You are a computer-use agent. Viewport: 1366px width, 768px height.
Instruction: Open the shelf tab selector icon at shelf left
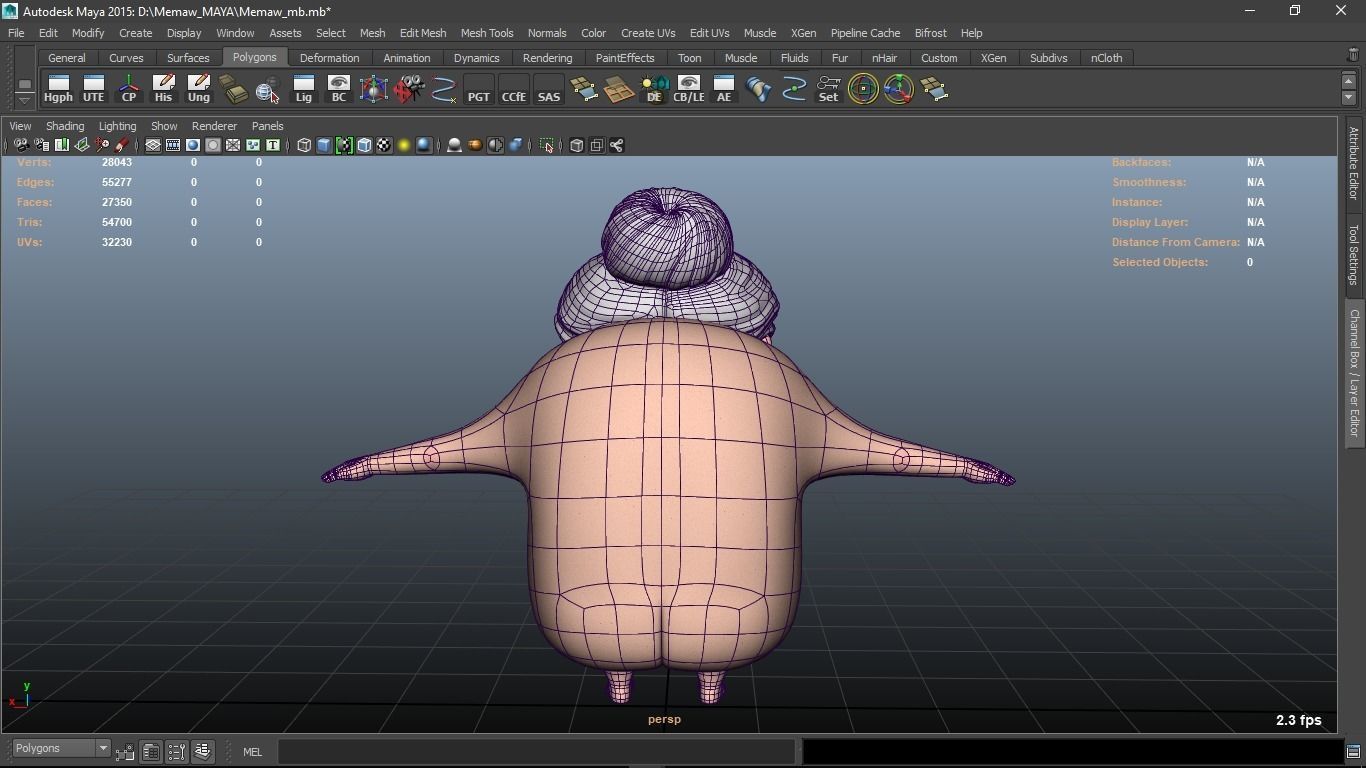[25, 84]
